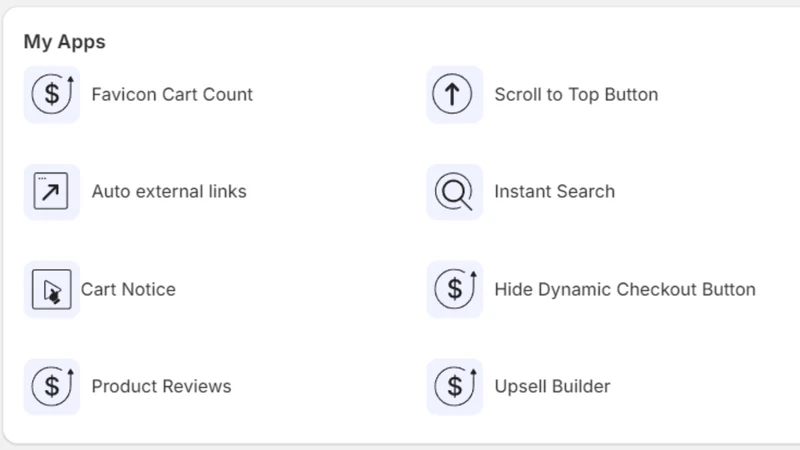Click the My Apps heading
800x450 pixels.
(64, 42)
